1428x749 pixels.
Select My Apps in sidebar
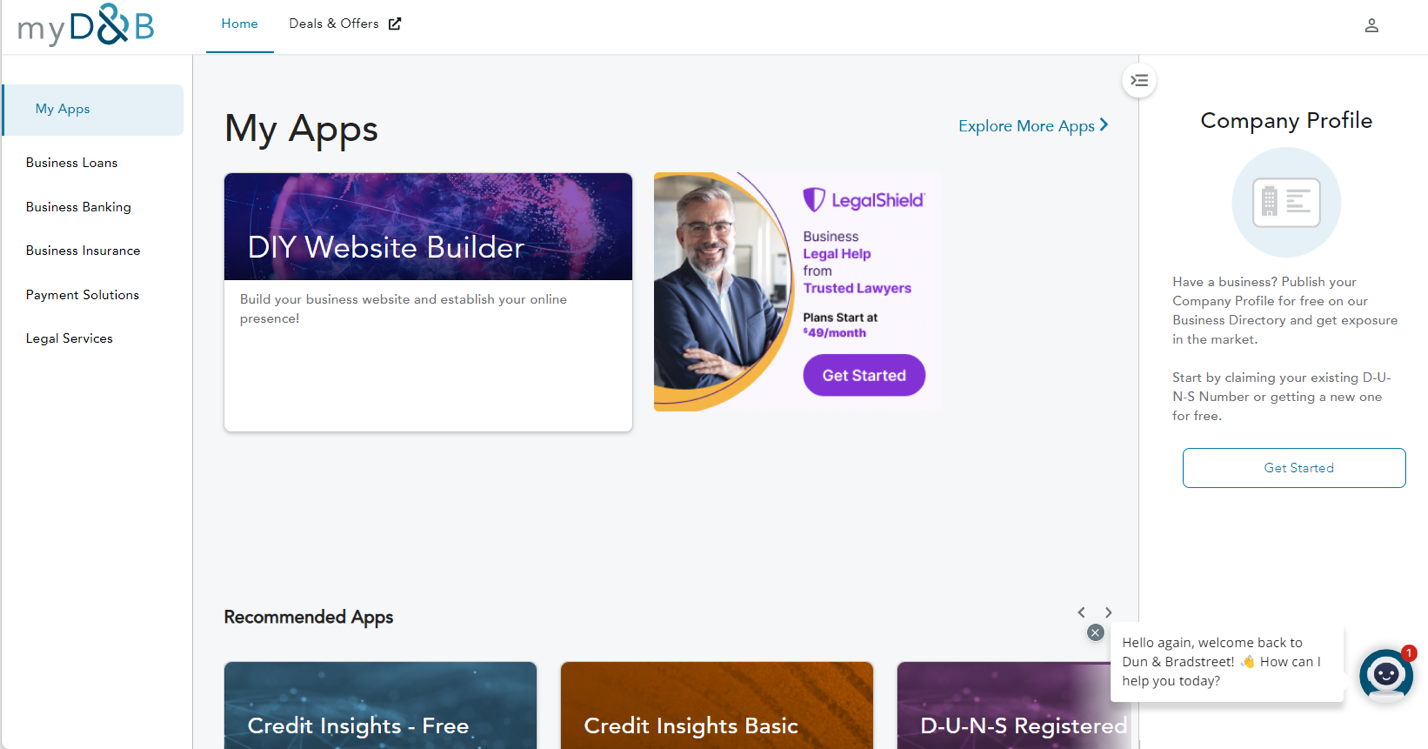[63, 109]
